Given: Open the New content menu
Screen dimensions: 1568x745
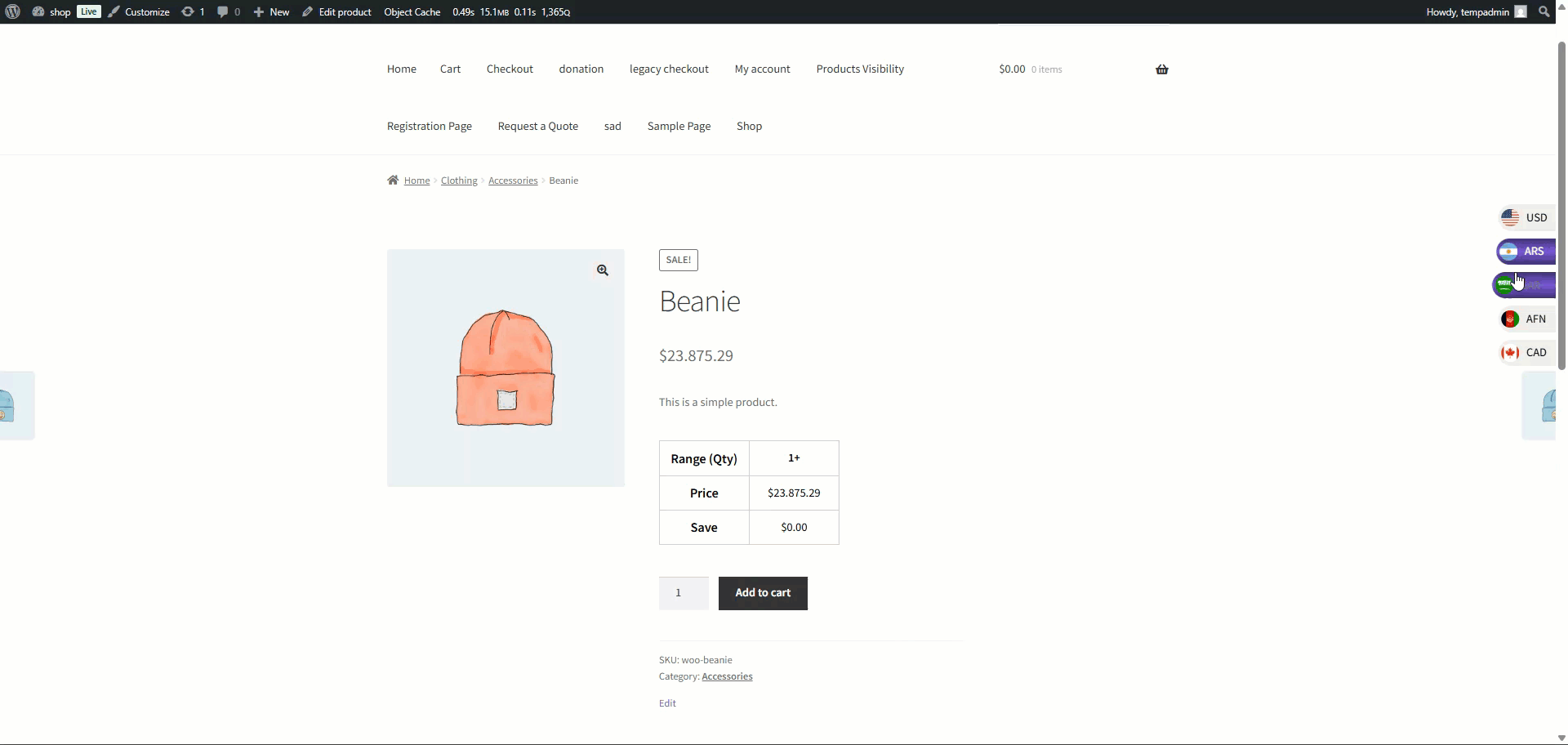Looking at the screenshot, I should 271,11.
